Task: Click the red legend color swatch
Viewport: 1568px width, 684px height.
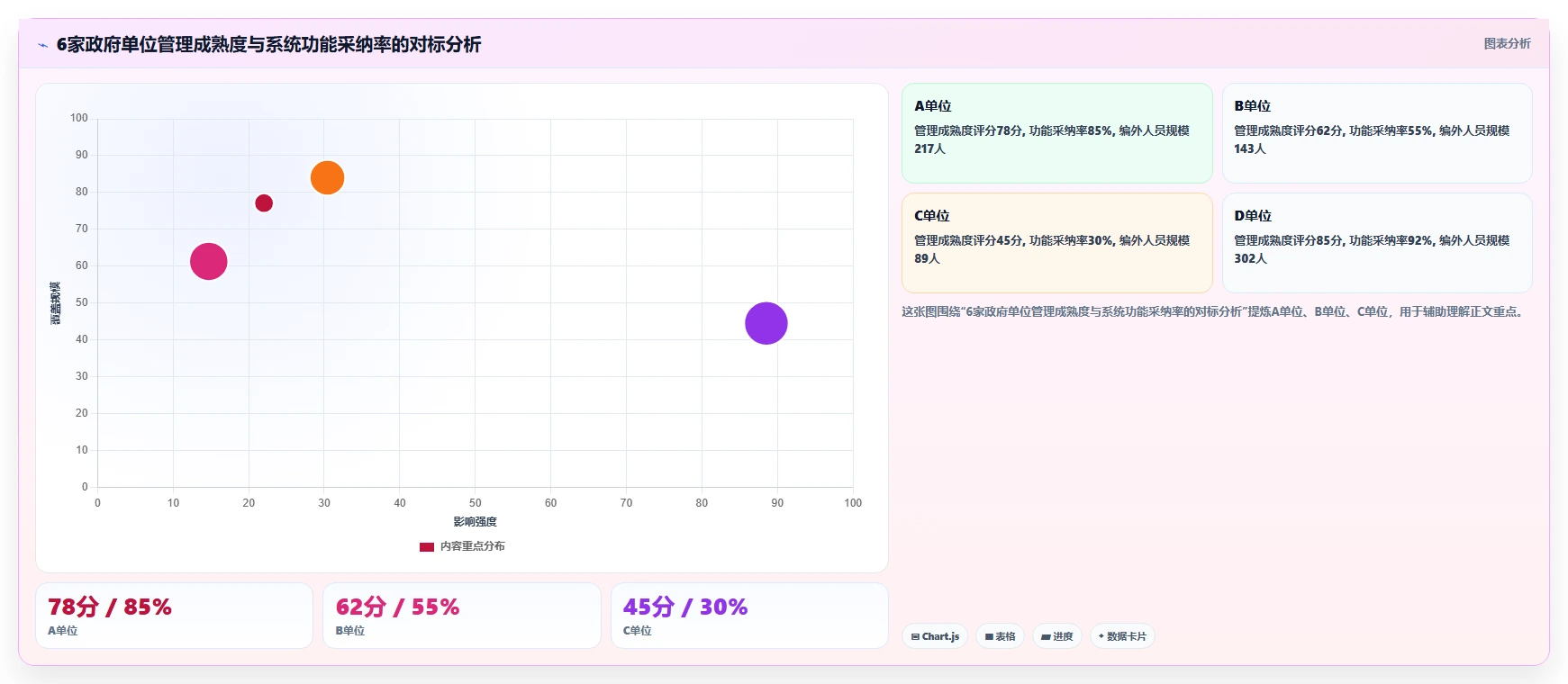Action: pos(427,546)
